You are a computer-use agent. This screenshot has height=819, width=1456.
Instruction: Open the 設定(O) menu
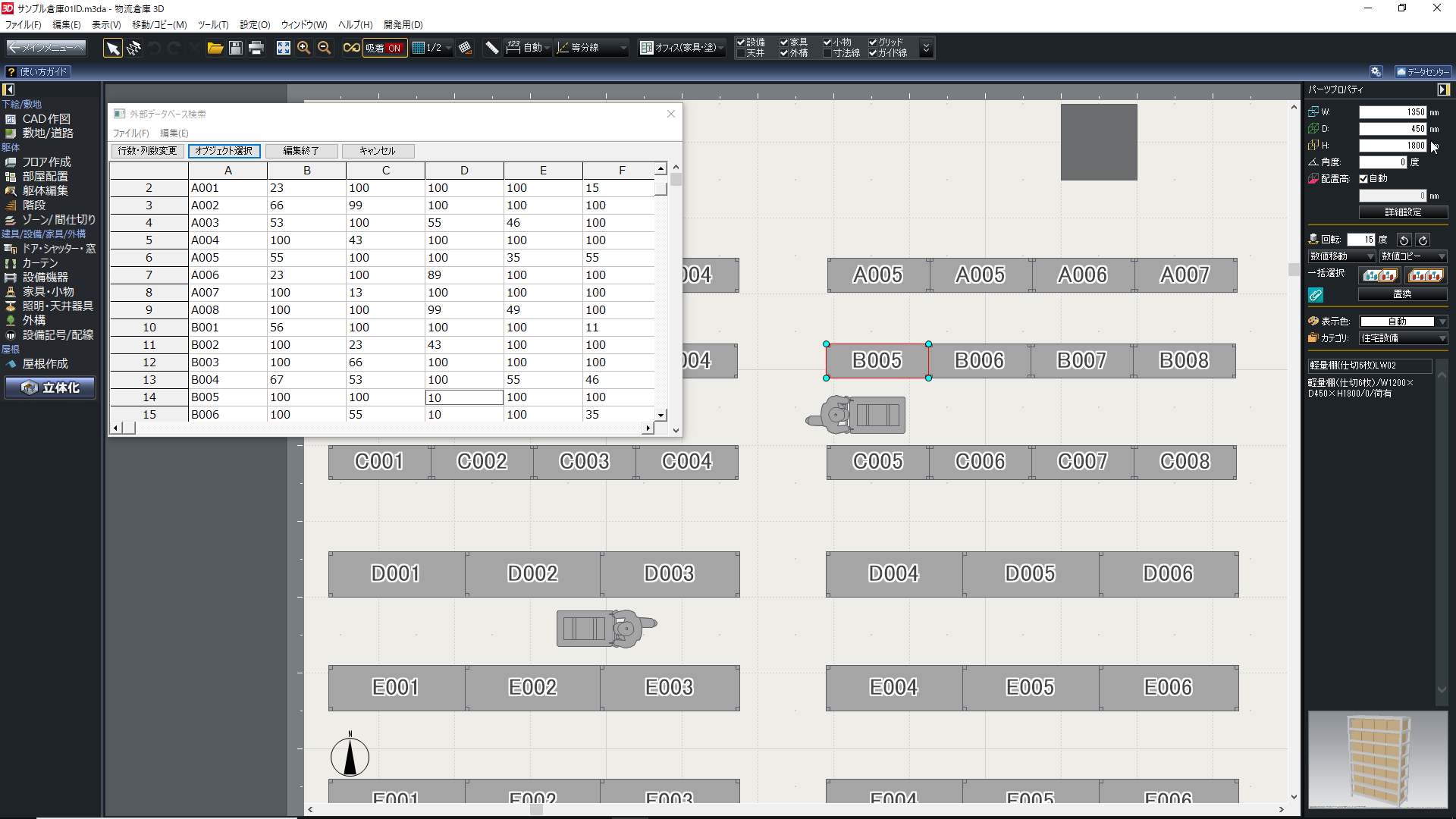click(x=255, y=25)
